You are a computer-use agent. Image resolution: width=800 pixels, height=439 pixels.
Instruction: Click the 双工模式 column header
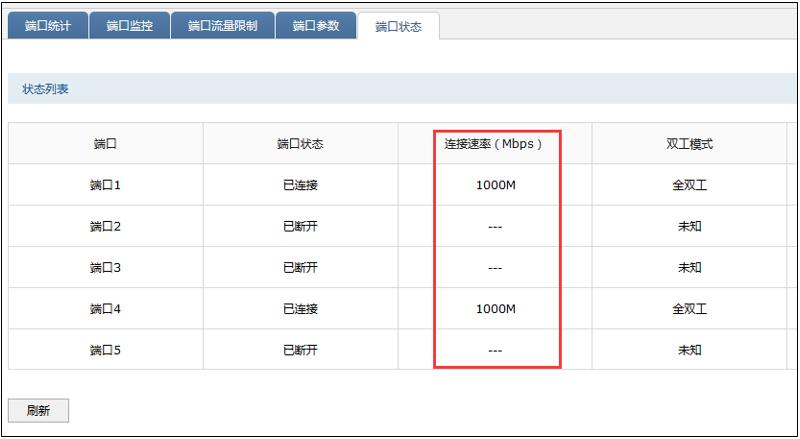pyautogui.click(x=689, y=143)
